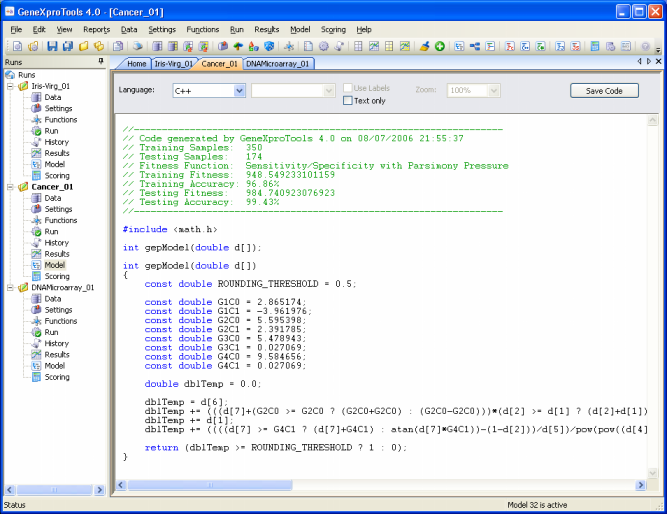This screenshot has height=514, width=667.
Task: Click the Save All double-floppy icon
Action: pos(68,46)
